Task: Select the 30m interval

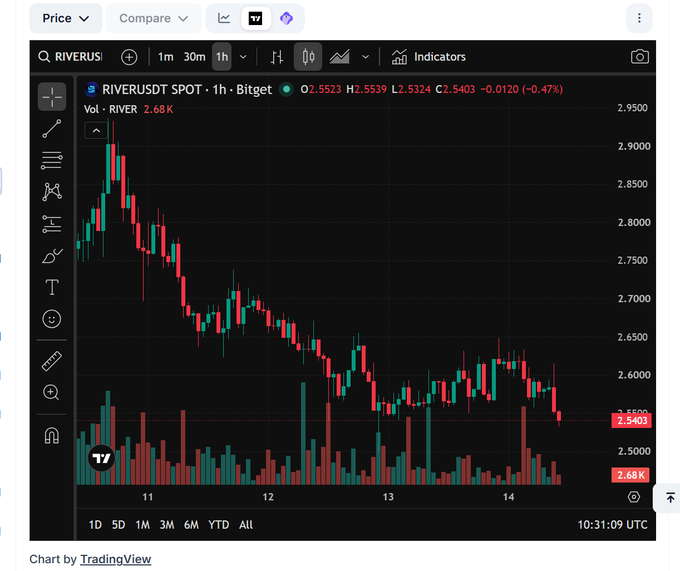Action: click(194, 57)
